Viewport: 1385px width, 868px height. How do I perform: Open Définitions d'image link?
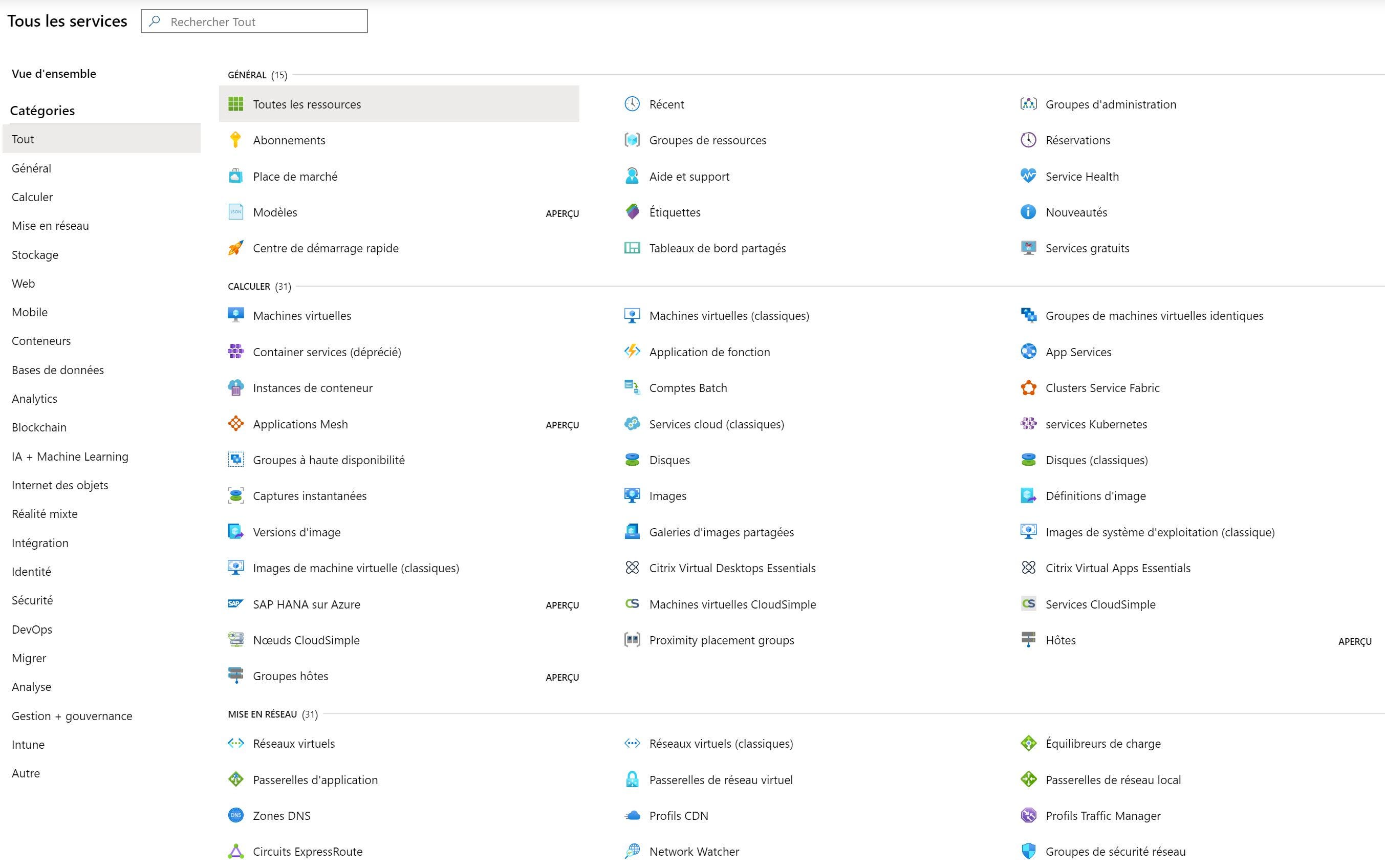point(1095,495)
